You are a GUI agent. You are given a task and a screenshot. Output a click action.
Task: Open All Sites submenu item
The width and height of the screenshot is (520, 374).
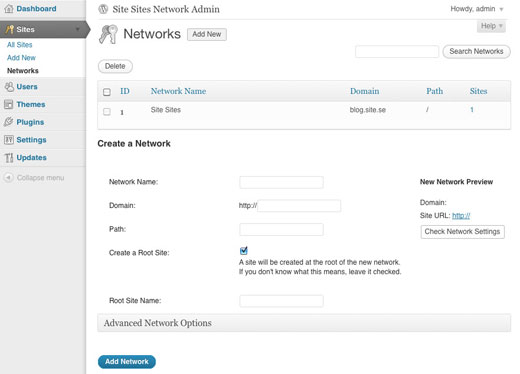[20, 45]
